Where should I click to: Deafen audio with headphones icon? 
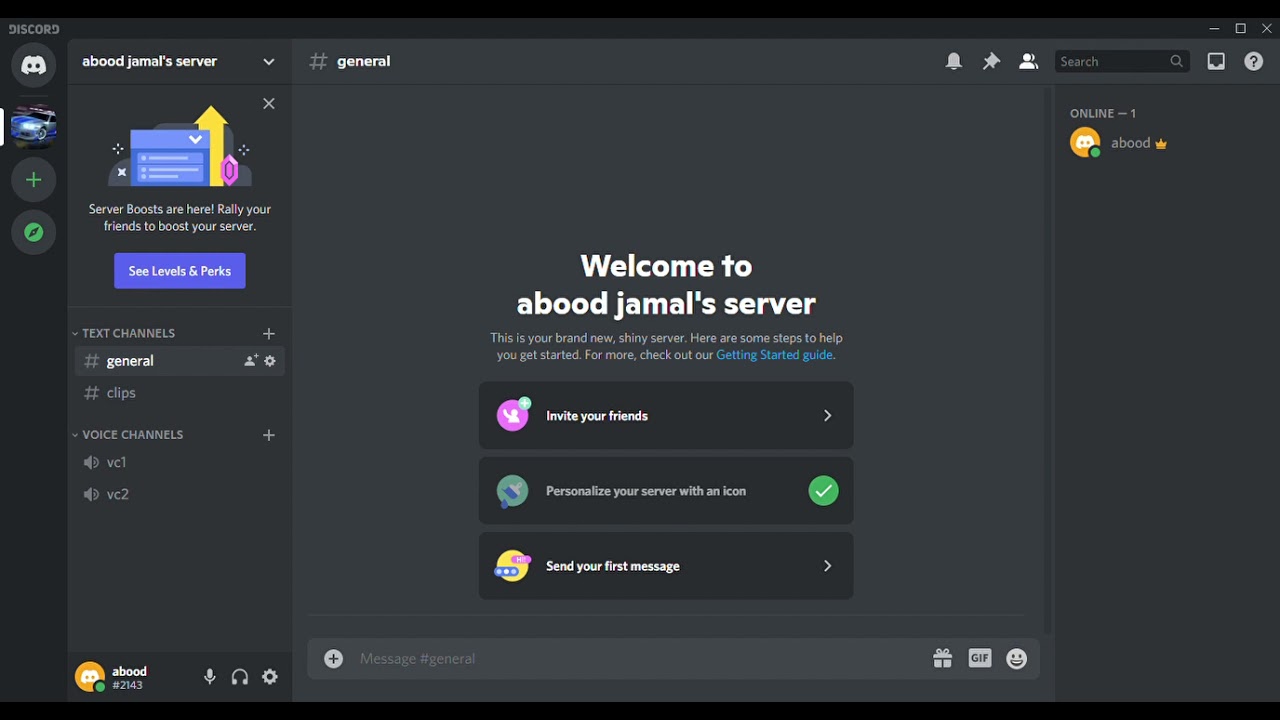tap(240, 678)
